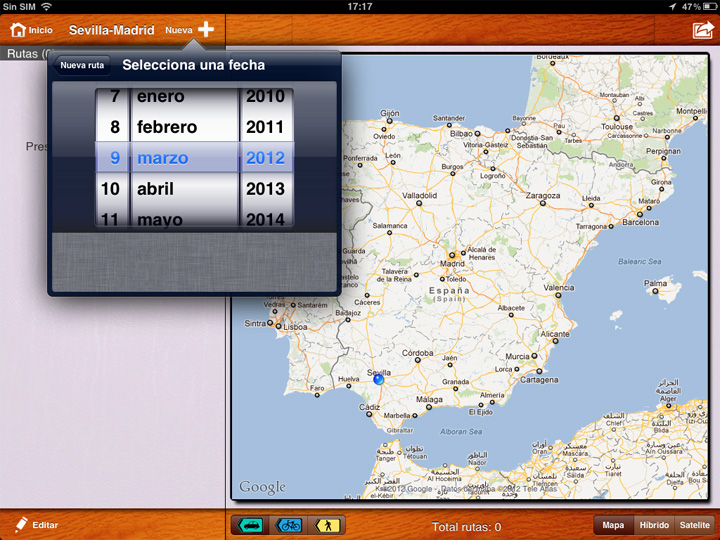Select year 2011 on the wheel
The height and width of the screenshot is (540, 720).
(x=265, y=127)
